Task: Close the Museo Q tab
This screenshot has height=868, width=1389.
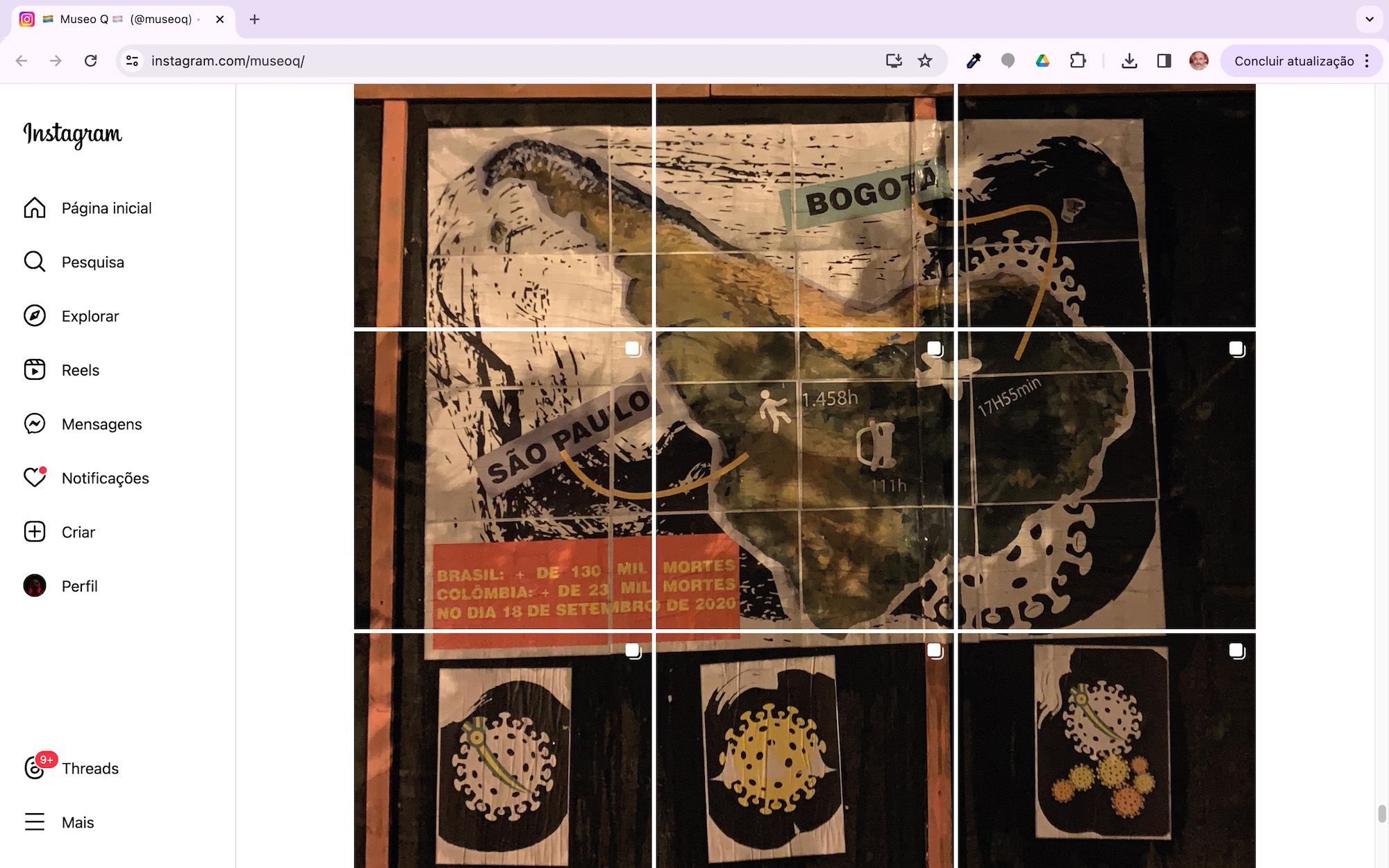Action: pos(220,19)
